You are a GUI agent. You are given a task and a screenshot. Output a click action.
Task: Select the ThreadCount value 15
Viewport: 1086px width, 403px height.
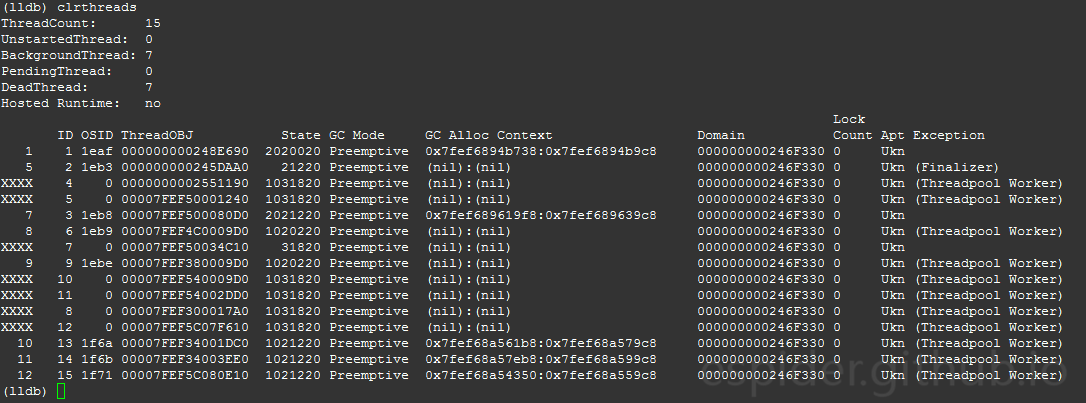click(x=153, y=24)
